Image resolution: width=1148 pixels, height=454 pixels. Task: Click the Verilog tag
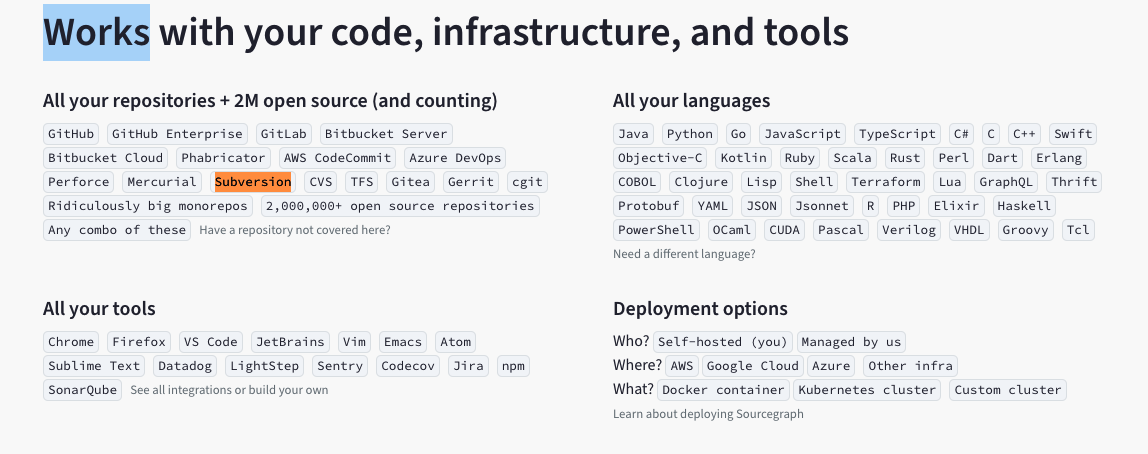click(x=909, y=230)
